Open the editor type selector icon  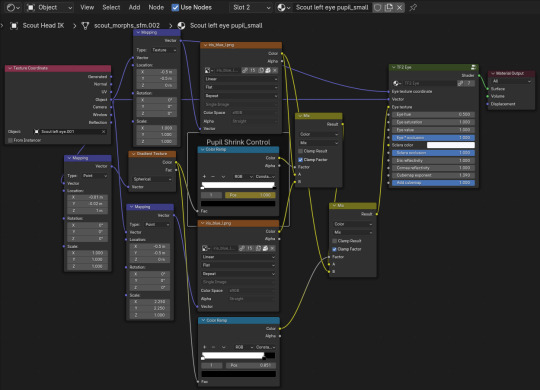click(13, 7)
